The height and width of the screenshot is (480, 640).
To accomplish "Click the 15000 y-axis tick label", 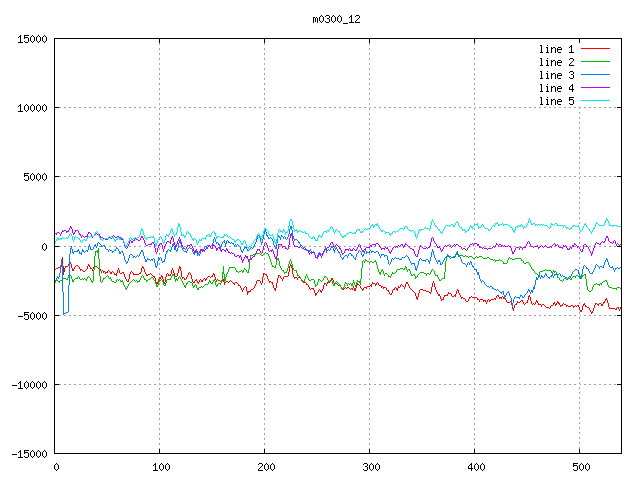I will tap(32, 39).
